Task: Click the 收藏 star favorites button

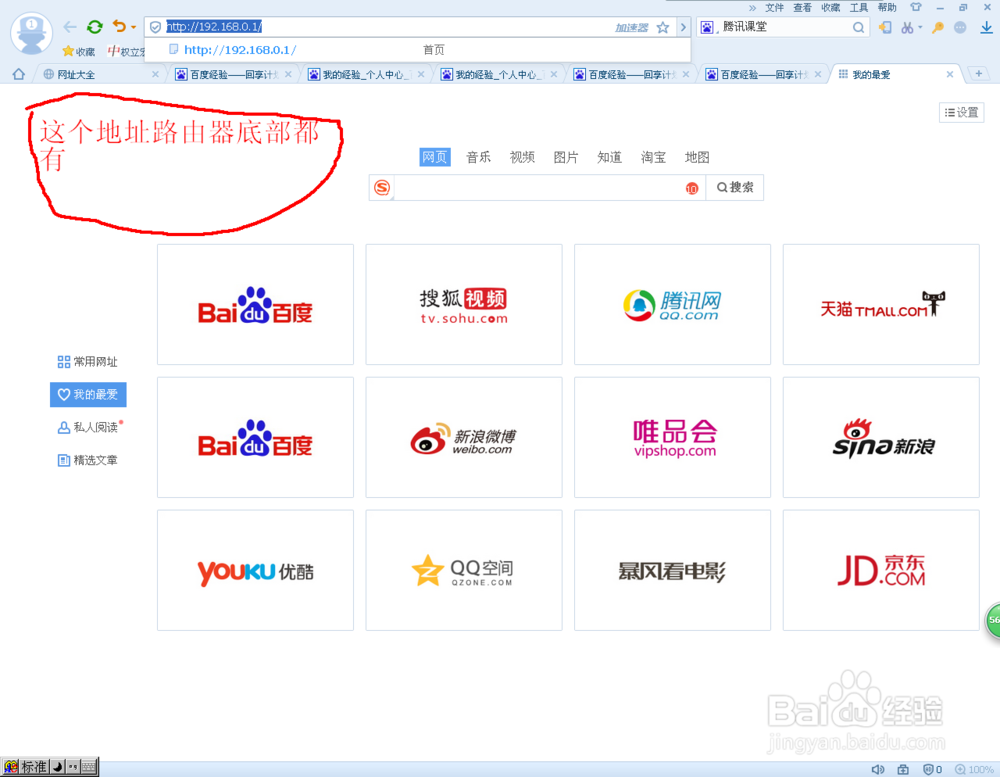Action: tap(78, 51)
